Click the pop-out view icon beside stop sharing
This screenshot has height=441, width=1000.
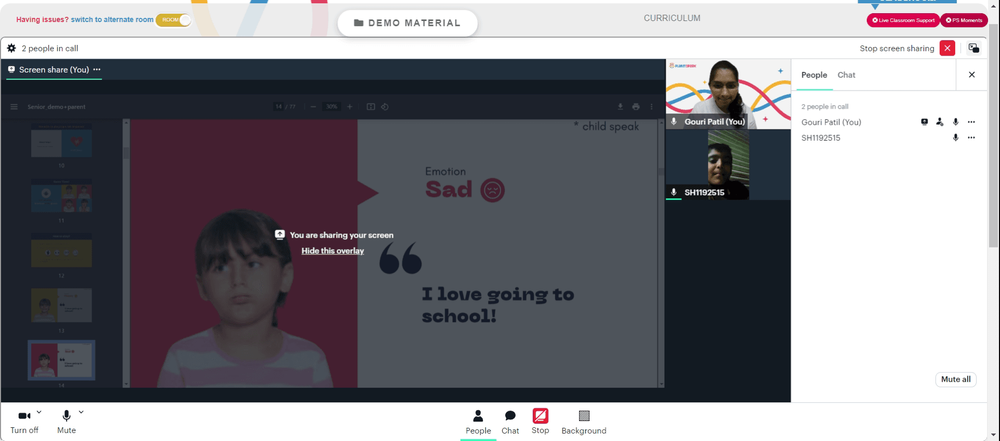coord(973,48)
